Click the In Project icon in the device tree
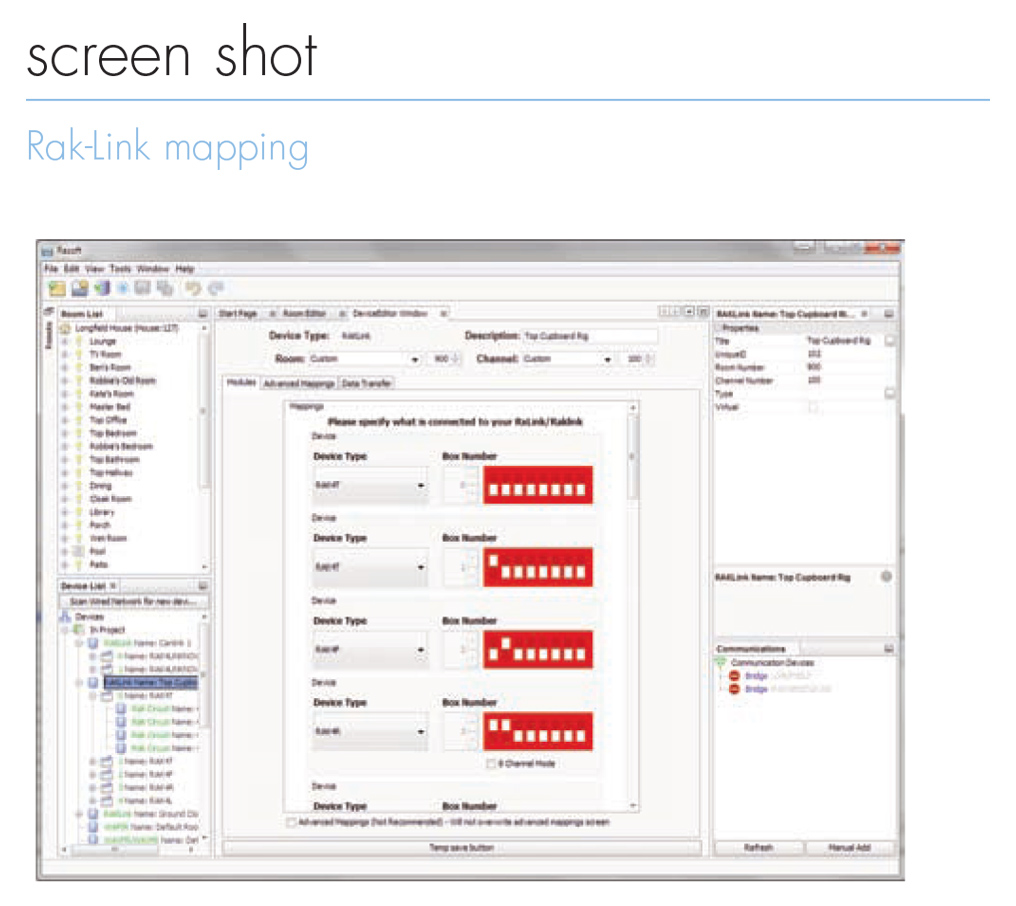The width and height of the screenshot is (1016, 906). [79, 629]
